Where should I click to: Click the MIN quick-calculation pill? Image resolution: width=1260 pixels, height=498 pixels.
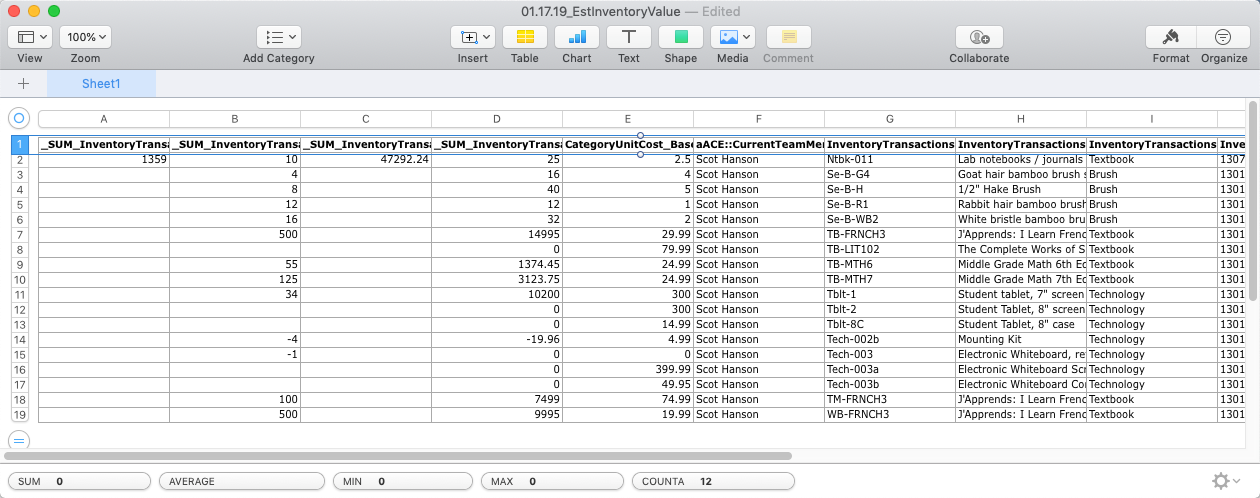pos(403,481)
